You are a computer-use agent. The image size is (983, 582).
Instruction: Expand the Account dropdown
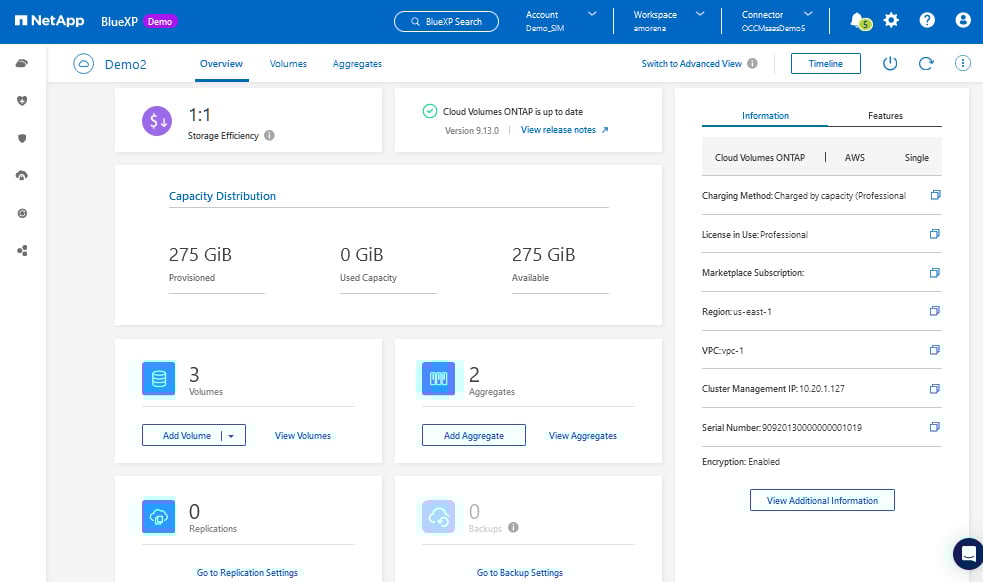(592, 15)
